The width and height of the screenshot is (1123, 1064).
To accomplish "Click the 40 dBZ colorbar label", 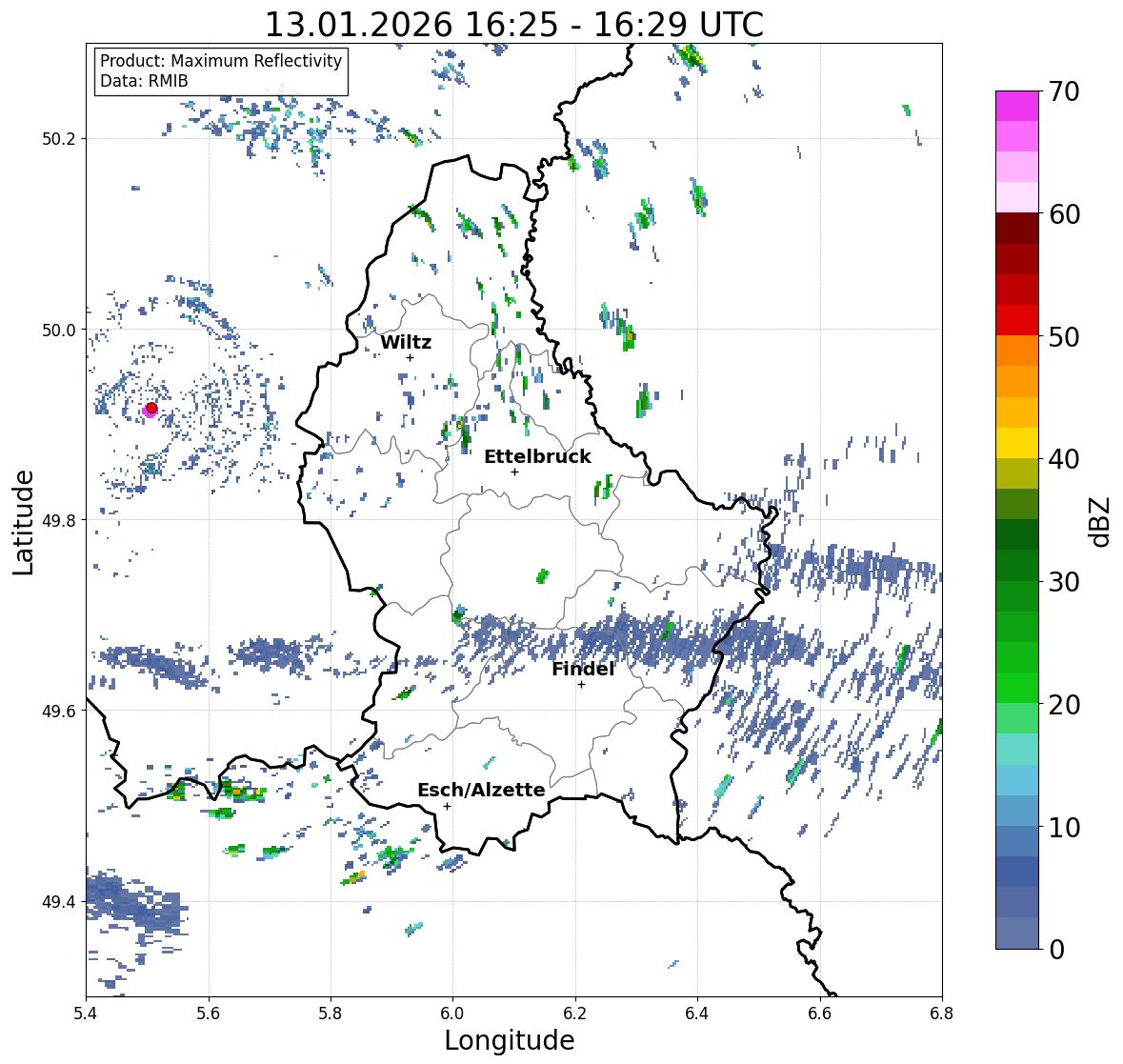I will [x=1064, y=459].
